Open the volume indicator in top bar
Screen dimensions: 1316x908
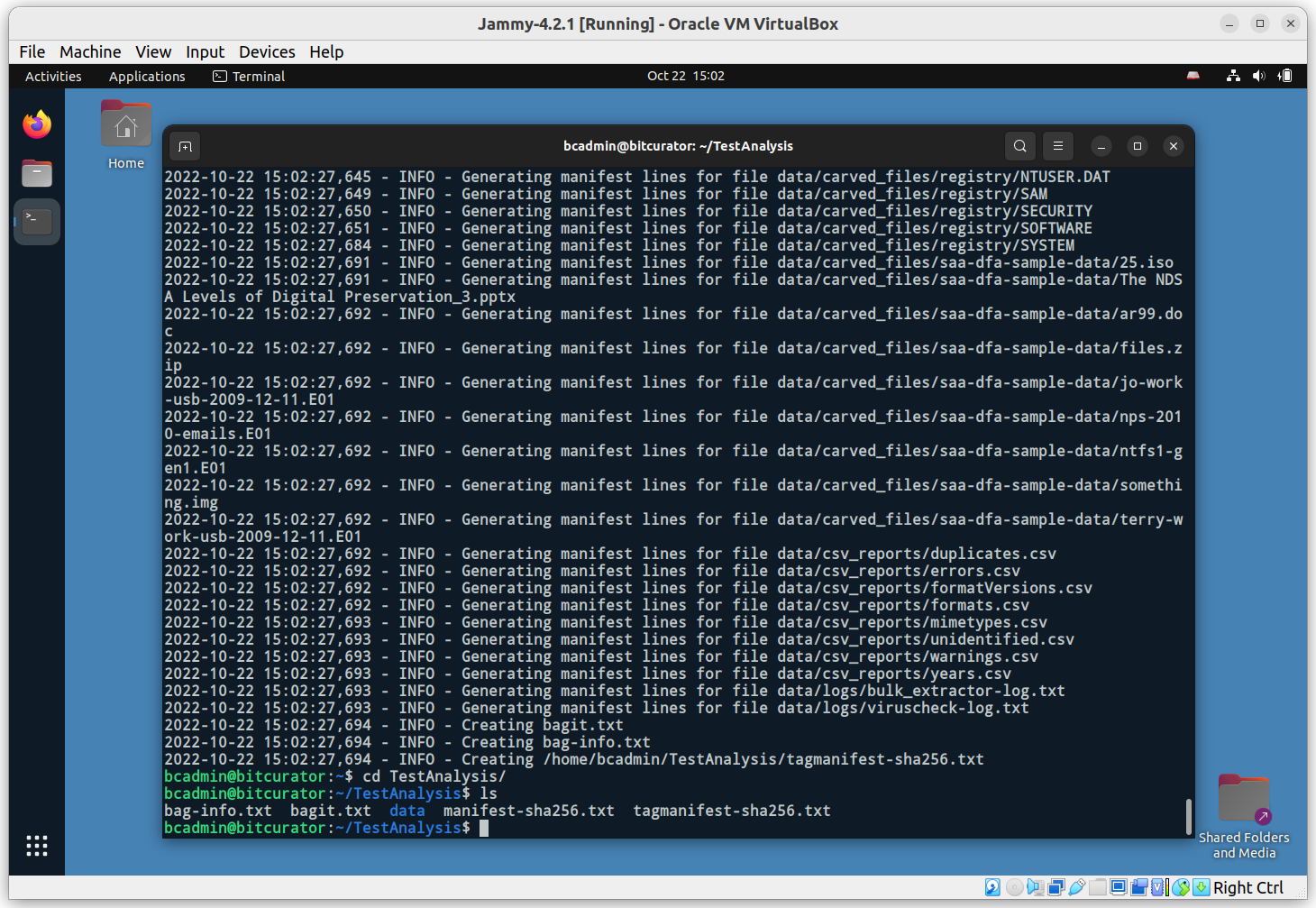point(1258,76)
